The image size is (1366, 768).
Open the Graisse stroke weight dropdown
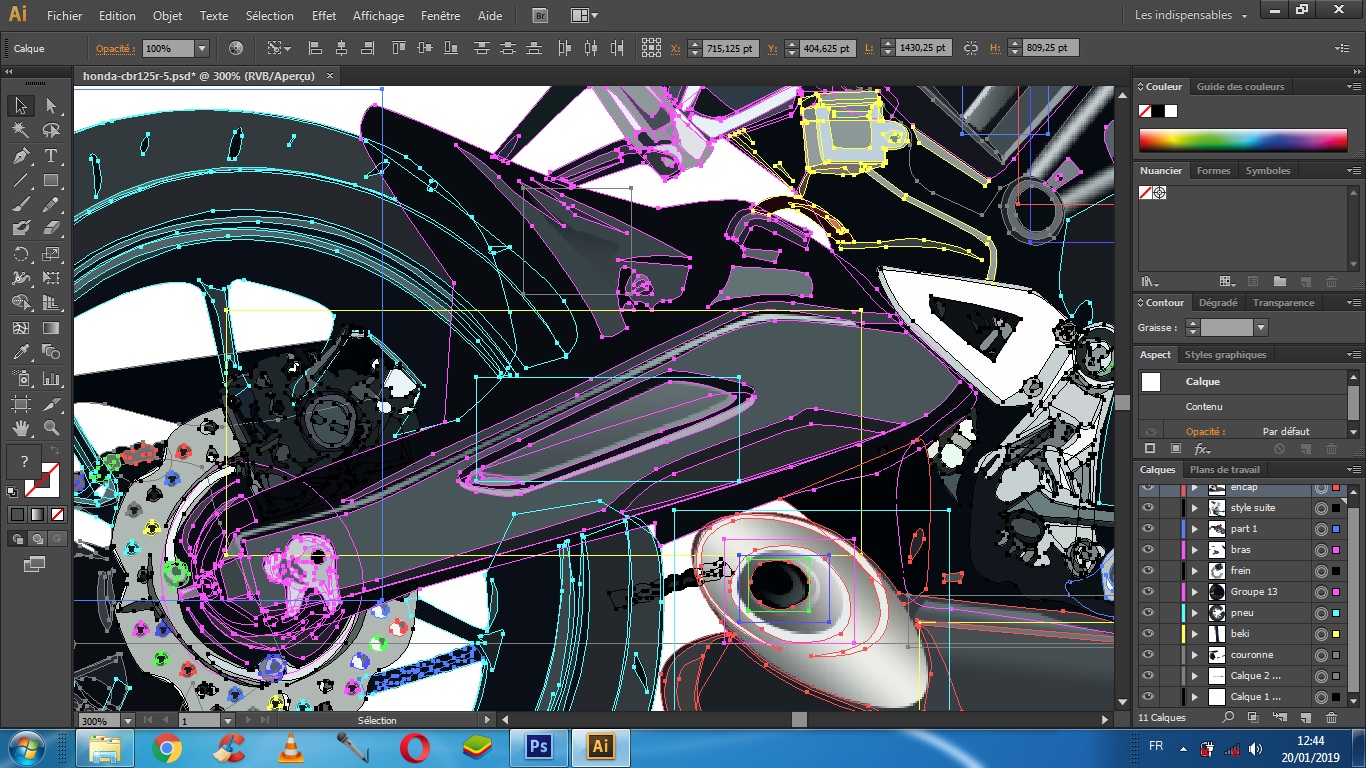coord(1261,327)
